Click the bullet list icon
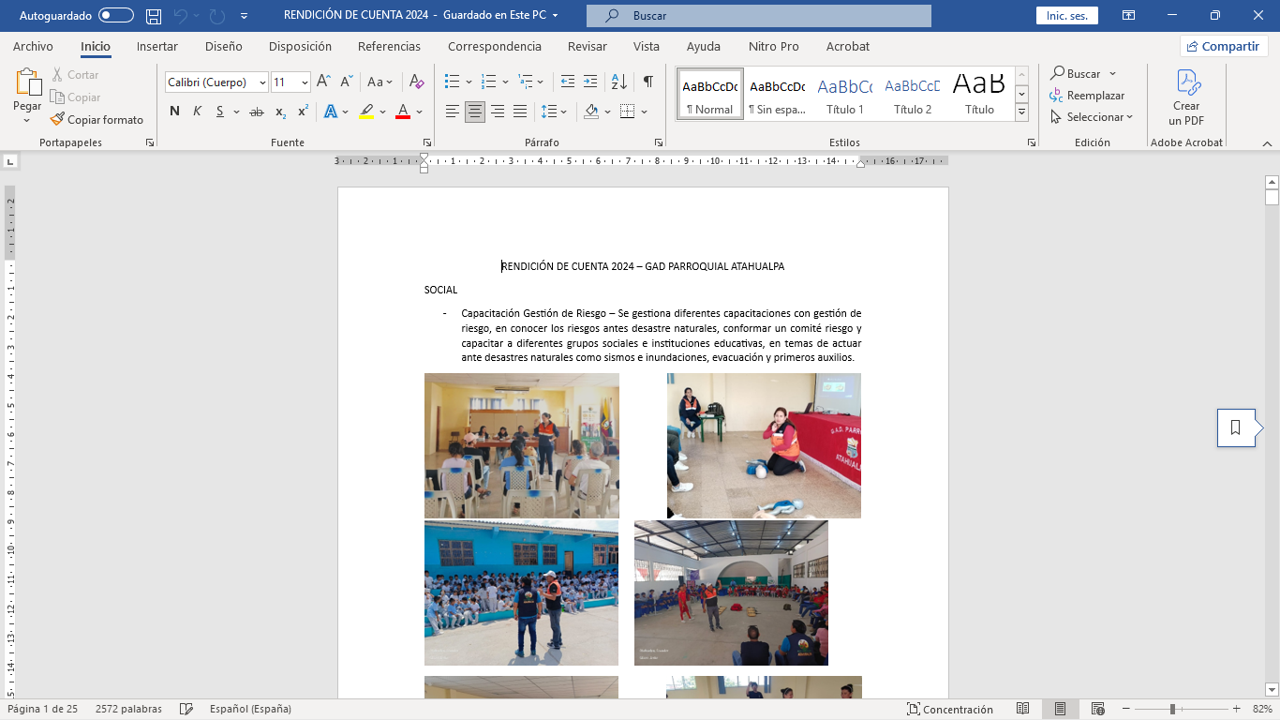 pos(452,82)
